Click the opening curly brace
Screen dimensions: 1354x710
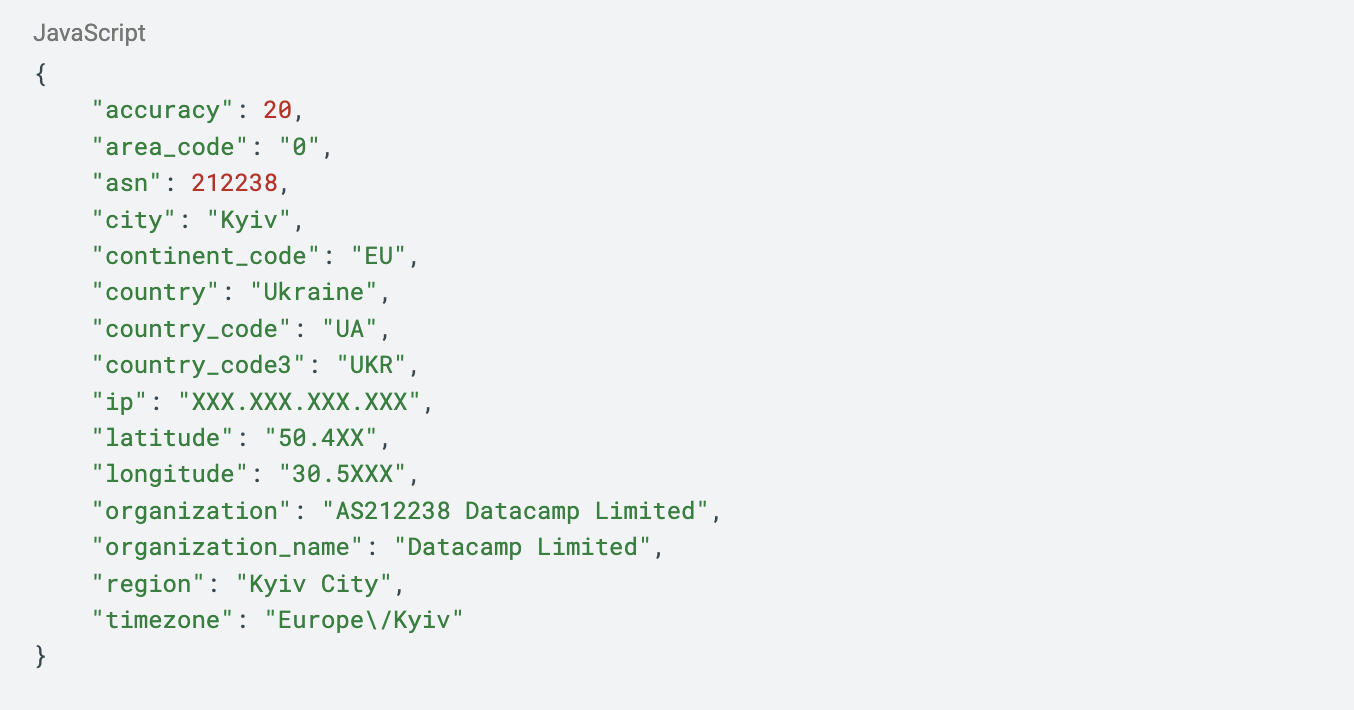40,74
